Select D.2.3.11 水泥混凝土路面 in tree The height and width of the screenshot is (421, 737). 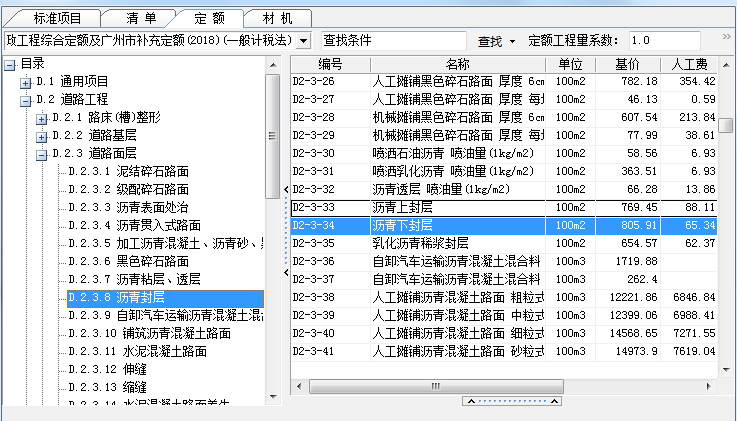click(x=137, y=351)
